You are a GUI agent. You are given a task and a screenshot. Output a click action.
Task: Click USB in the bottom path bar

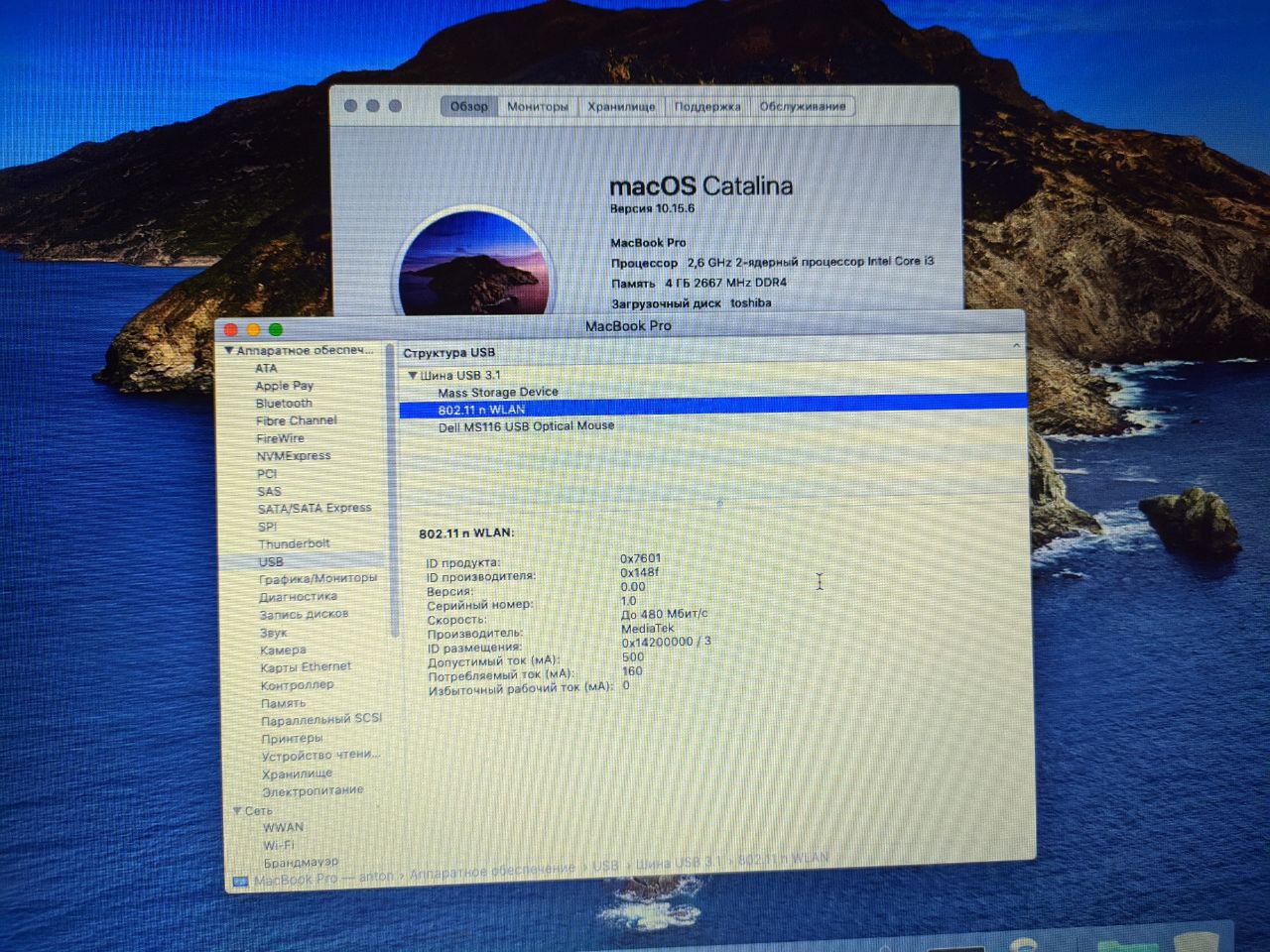coord(605,866)
